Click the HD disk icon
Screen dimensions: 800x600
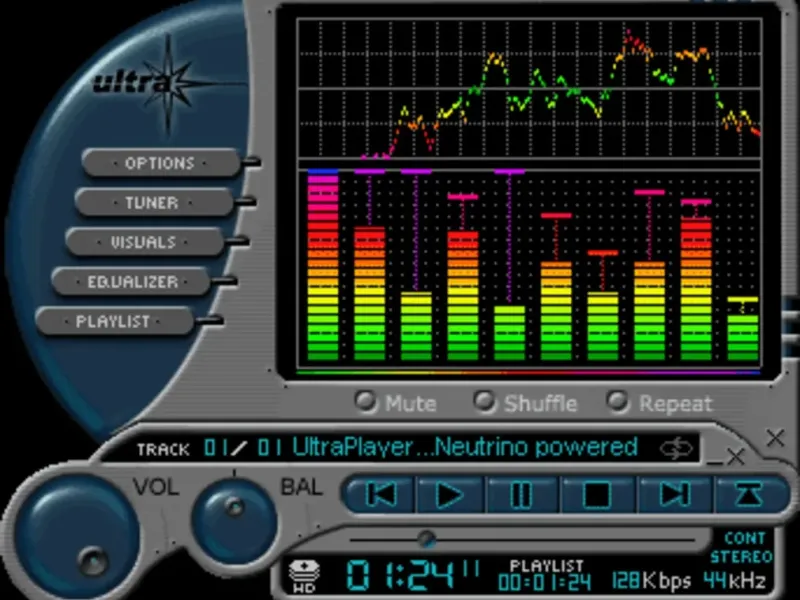pos(304,576)
